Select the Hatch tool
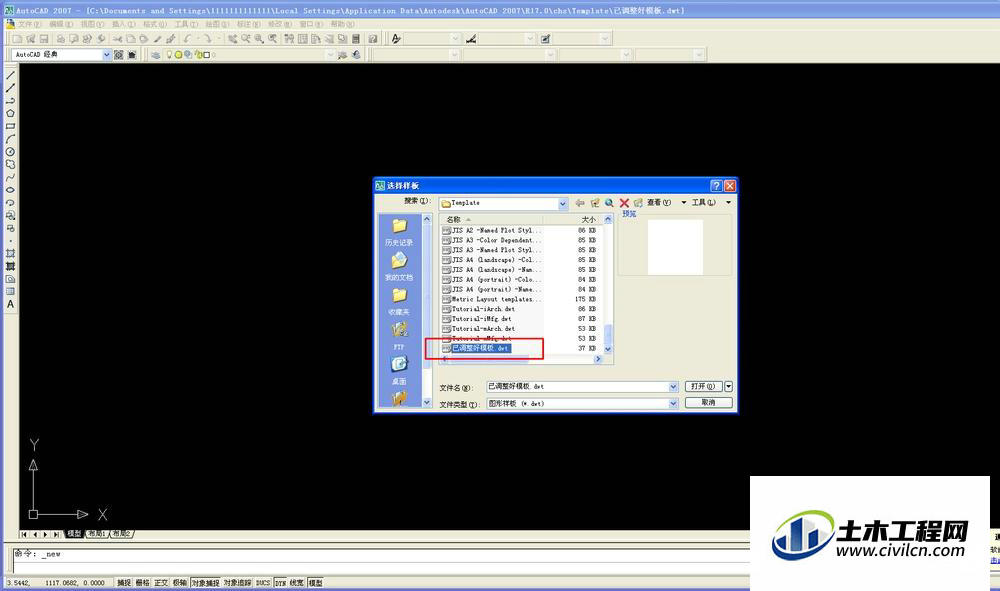 [10, 253]
